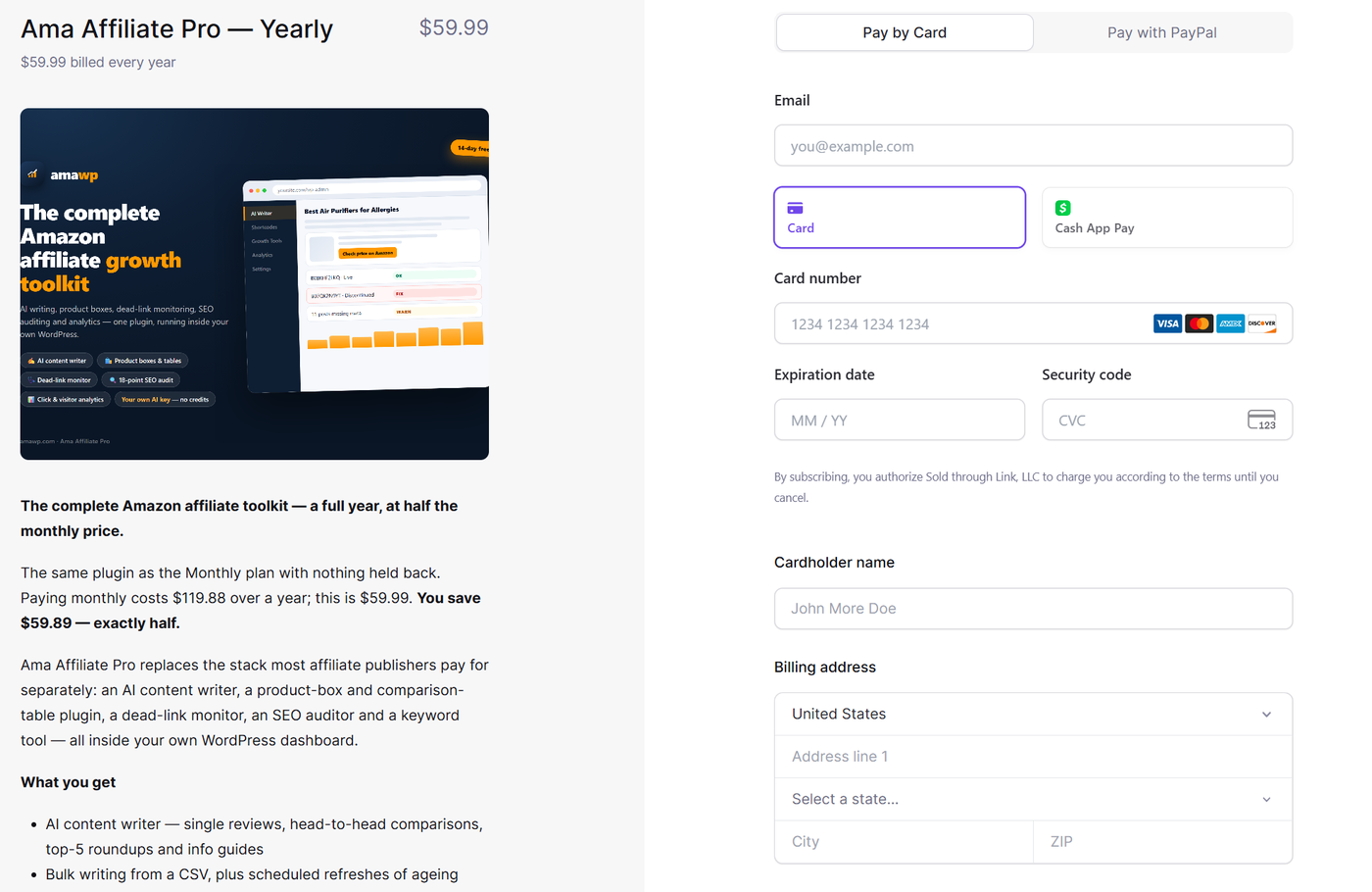The image size is (1372, 892).
Task: Click the 'AI content writer' bullet item
Action: [264, 836]
